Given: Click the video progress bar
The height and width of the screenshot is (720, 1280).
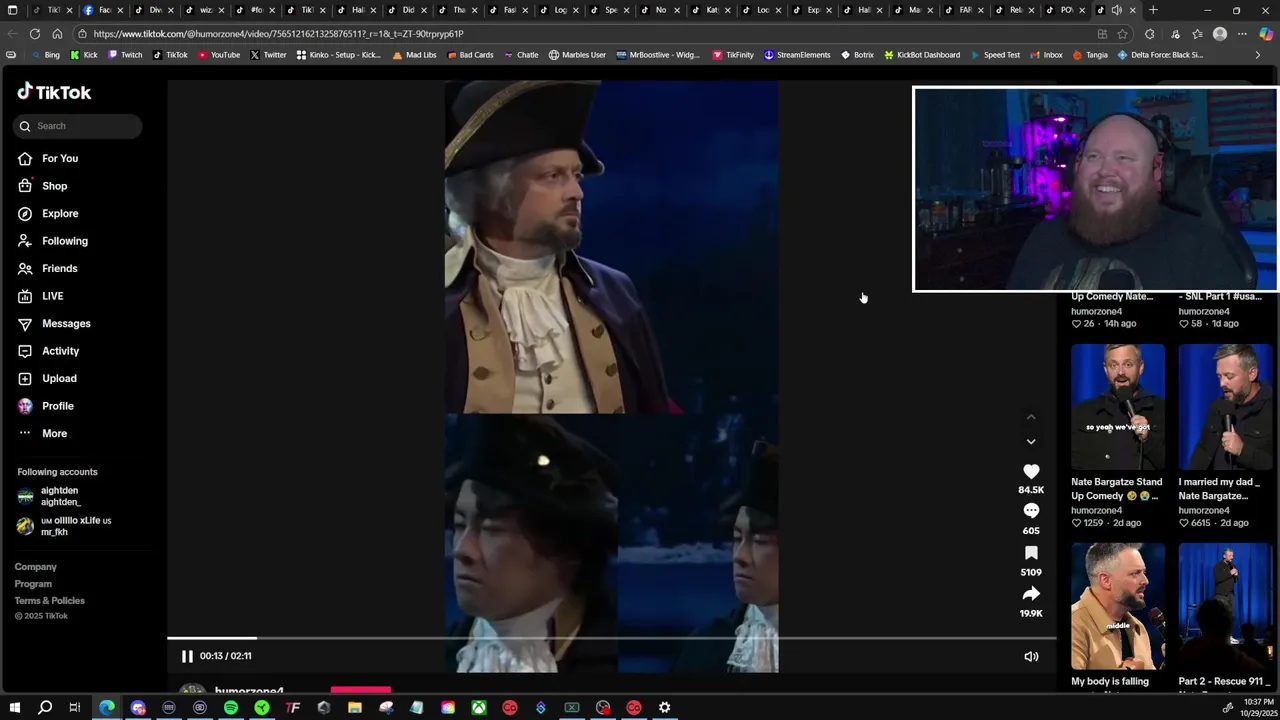Looking at the screenshot, I should click(x=611, y=638).
